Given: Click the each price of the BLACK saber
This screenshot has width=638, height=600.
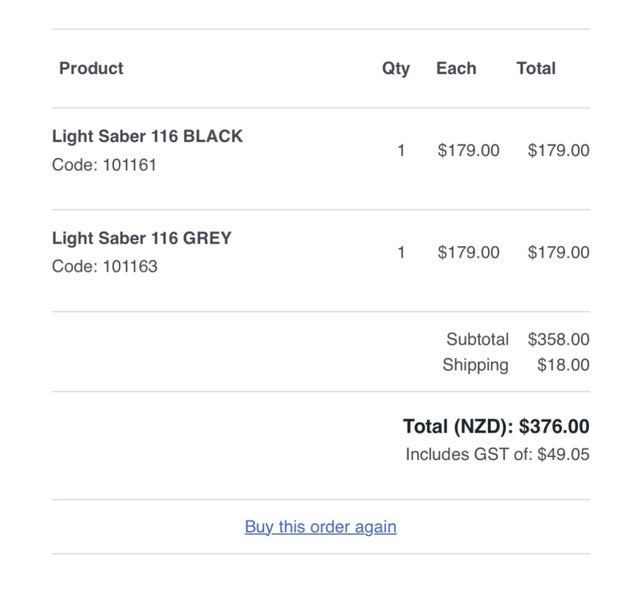Looking at the screenshot, I should coord(468,151).
